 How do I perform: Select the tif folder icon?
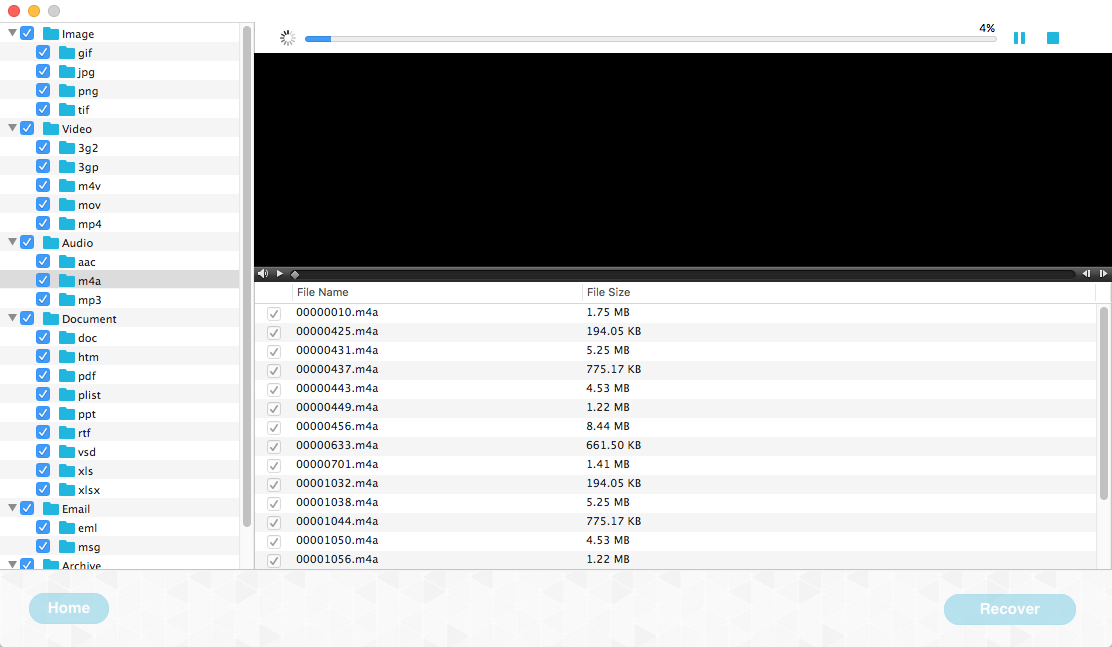[67, 109]
